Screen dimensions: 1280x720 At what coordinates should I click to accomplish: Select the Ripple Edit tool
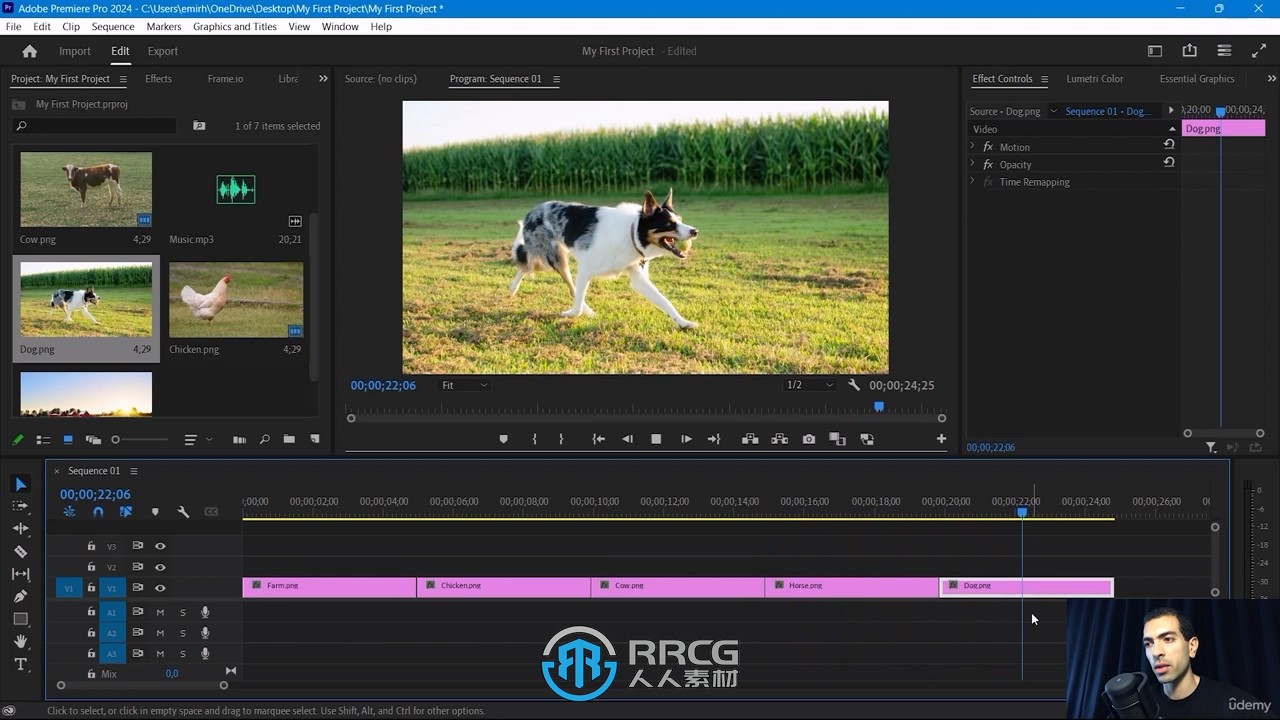20,528
